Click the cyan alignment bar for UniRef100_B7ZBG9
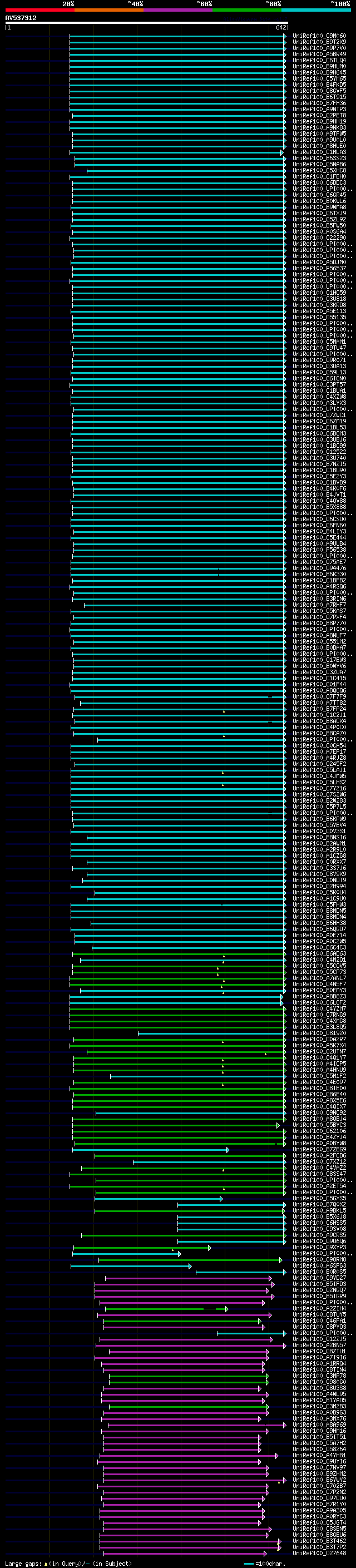This screenshot has width=356, height=1568. tap(151, 1149)
